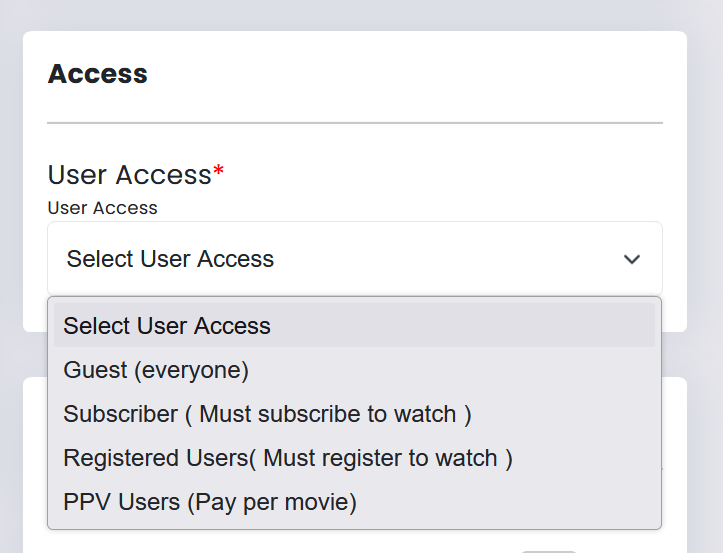Click the large "User Access" field title
The image size is (723, 553).
coord(129,175)
